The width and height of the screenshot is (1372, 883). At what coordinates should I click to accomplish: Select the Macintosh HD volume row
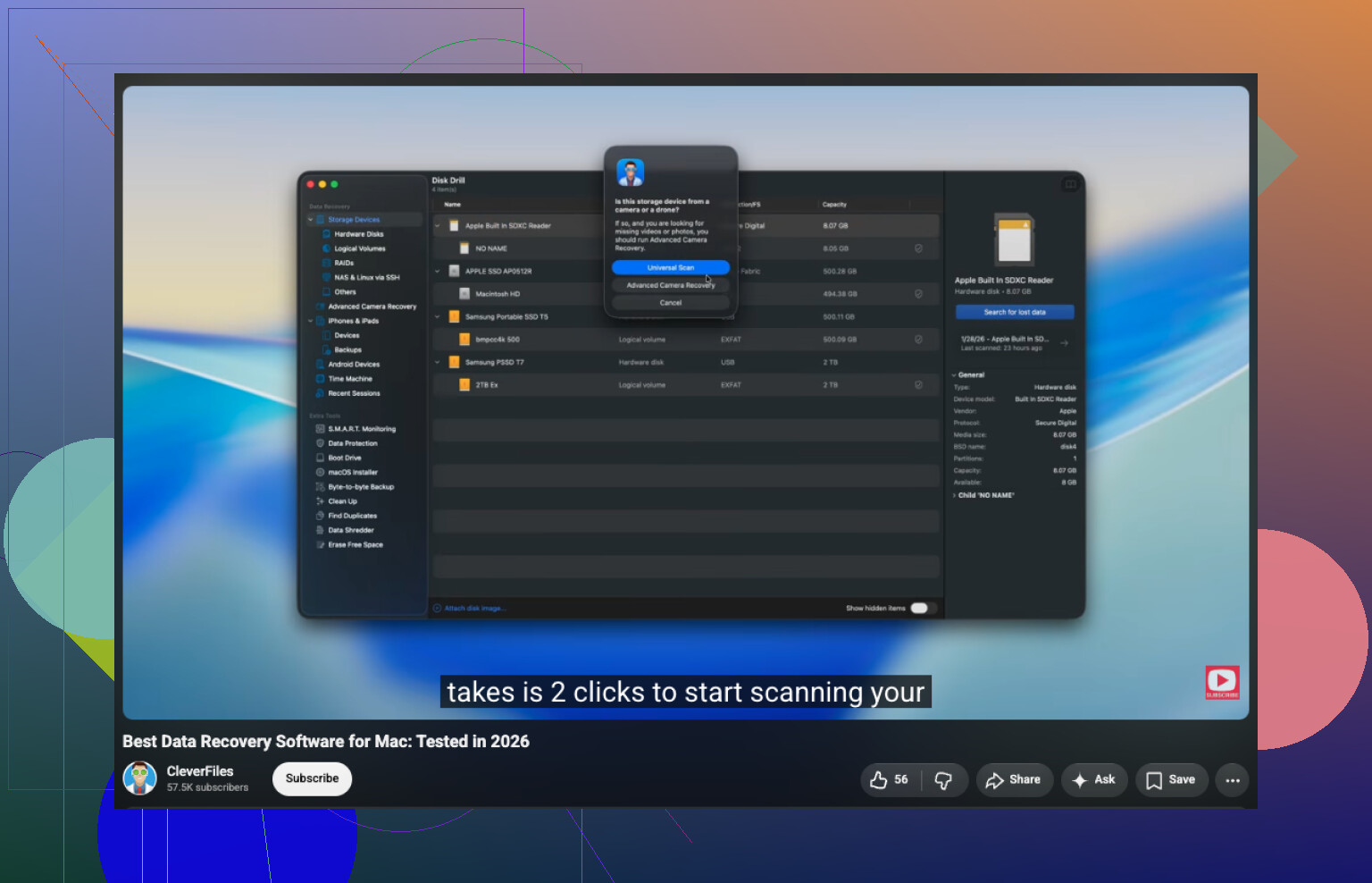click(686, 294)
